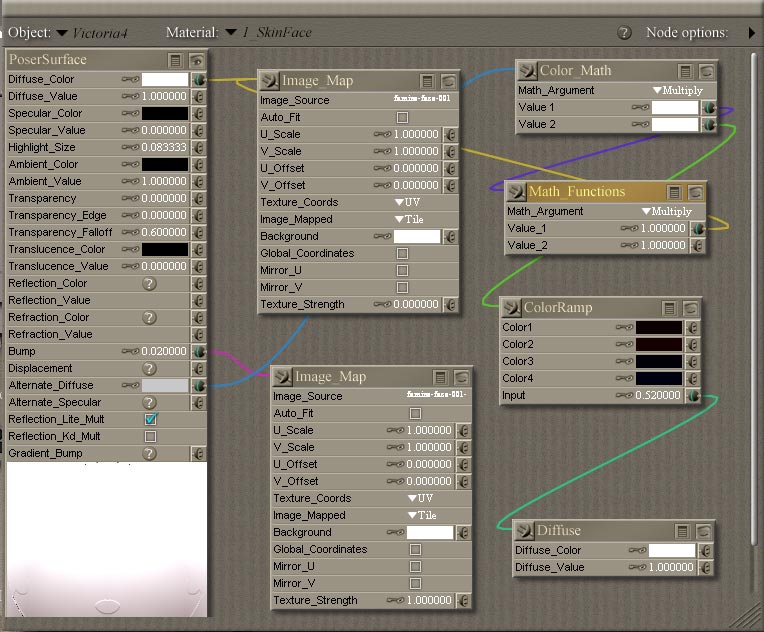Click the Diffuse_Value animation key icon
Image resolution: width=764 pixels, height=632 pixels.
coord(130,96)
